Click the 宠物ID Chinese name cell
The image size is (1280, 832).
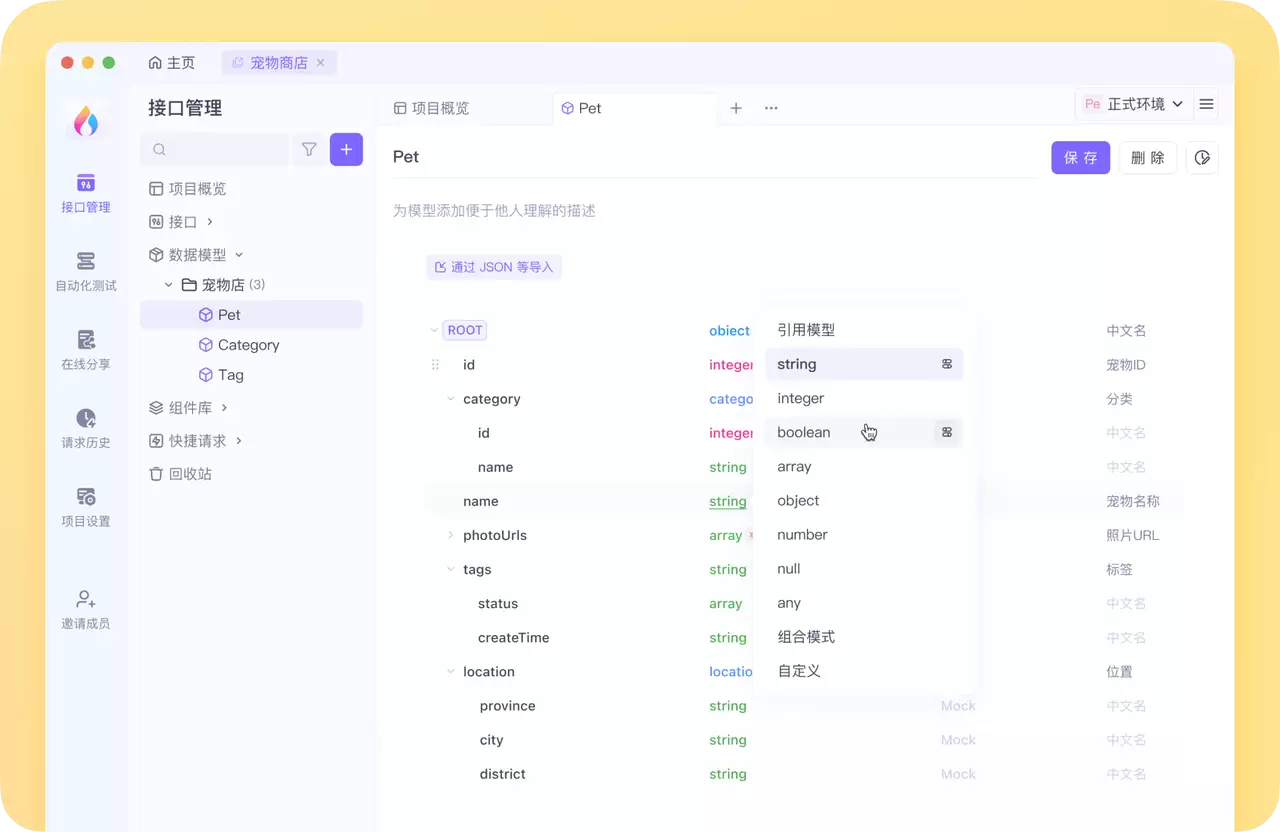[x=1126, y=365]
